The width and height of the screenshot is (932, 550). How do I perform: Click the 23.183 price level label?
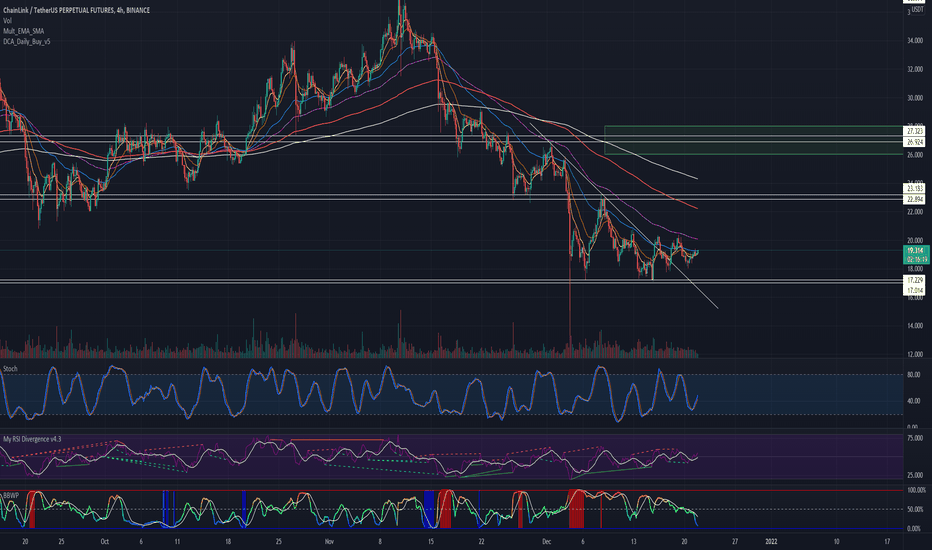click(x=915, y=188)
